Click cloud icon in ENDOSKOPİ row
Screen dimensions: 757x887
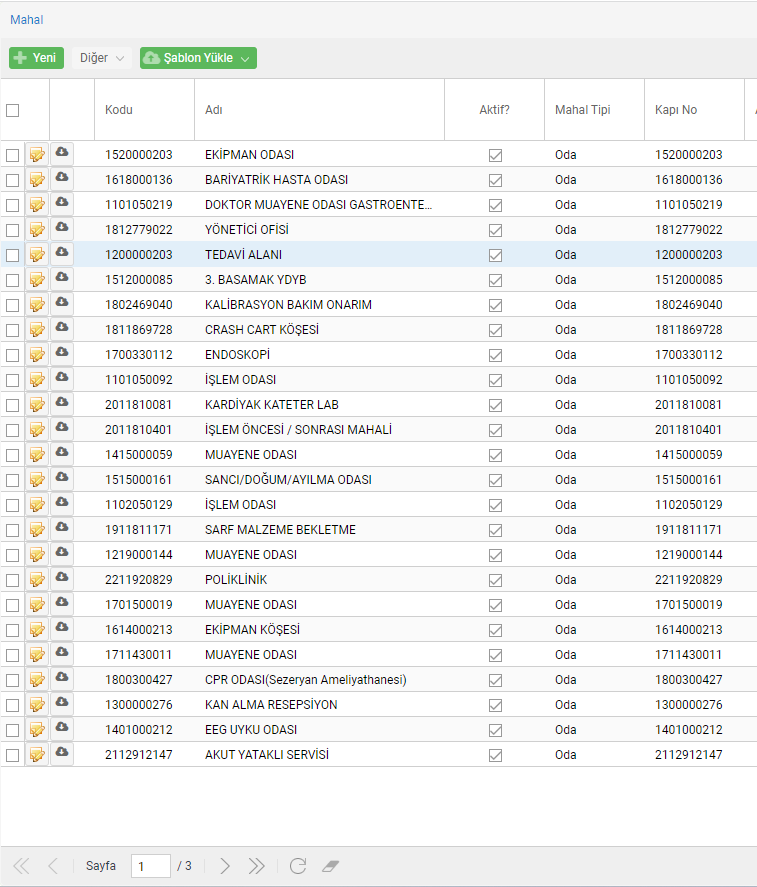(62, 352)
